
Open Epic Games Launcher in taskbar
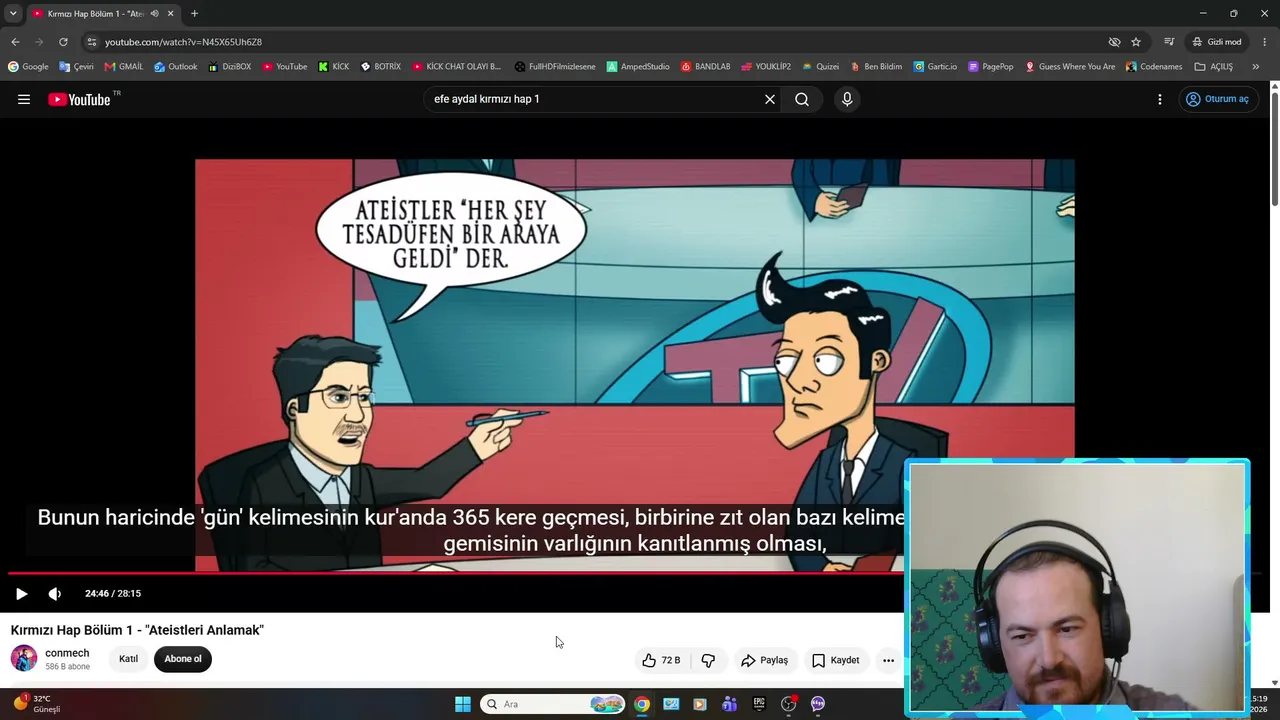759,704
